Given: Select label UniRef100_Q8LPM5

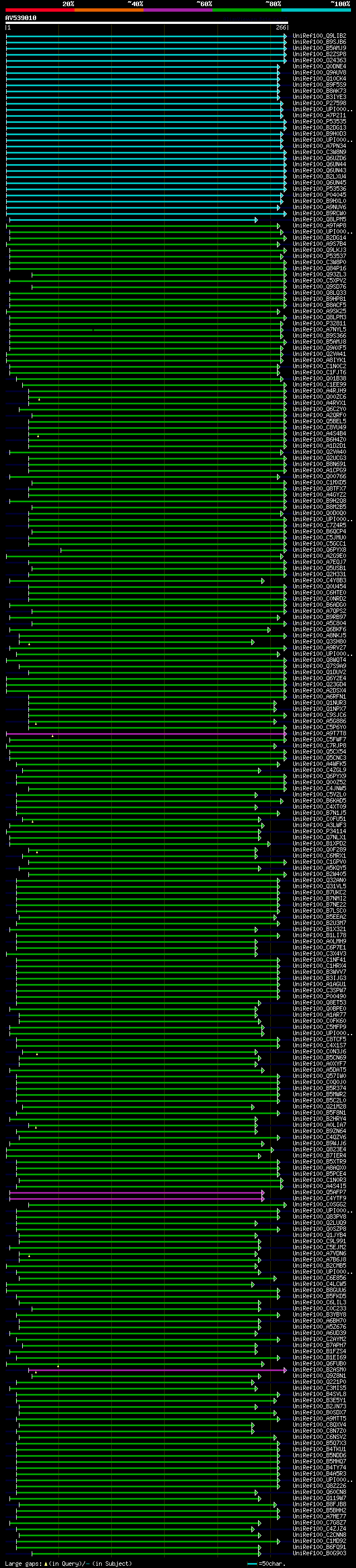Looking at the screenshot, I should [x=319, y=220].
